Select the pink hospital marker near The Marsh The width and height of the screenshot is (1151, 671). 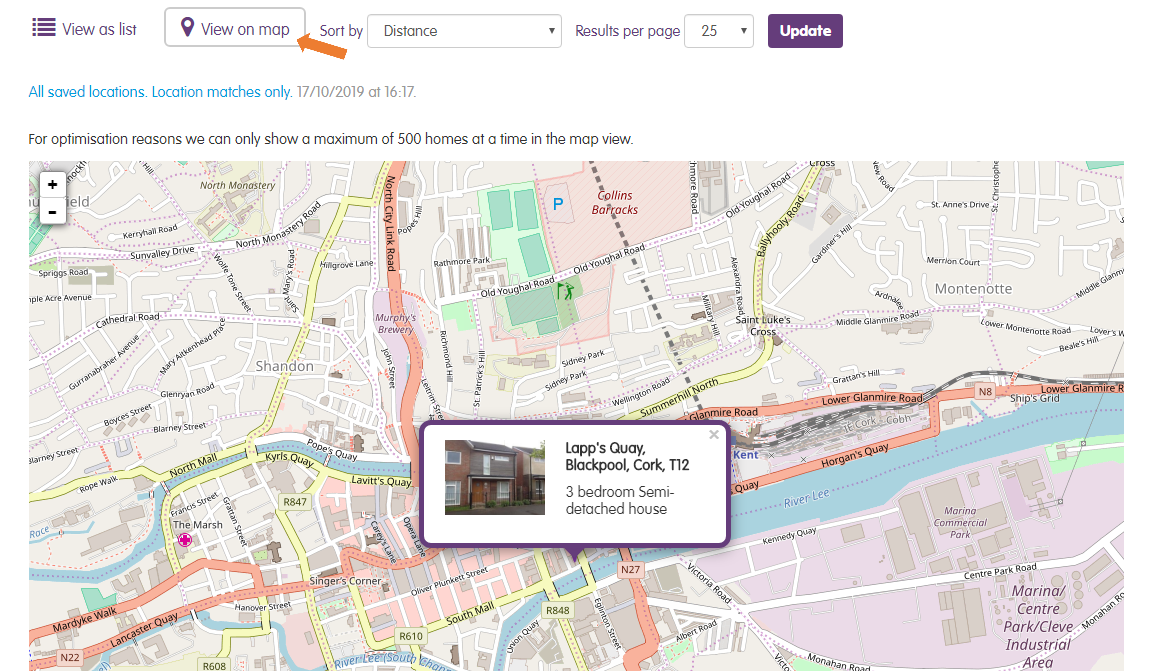pyautogui.click(x=184, y=540)
